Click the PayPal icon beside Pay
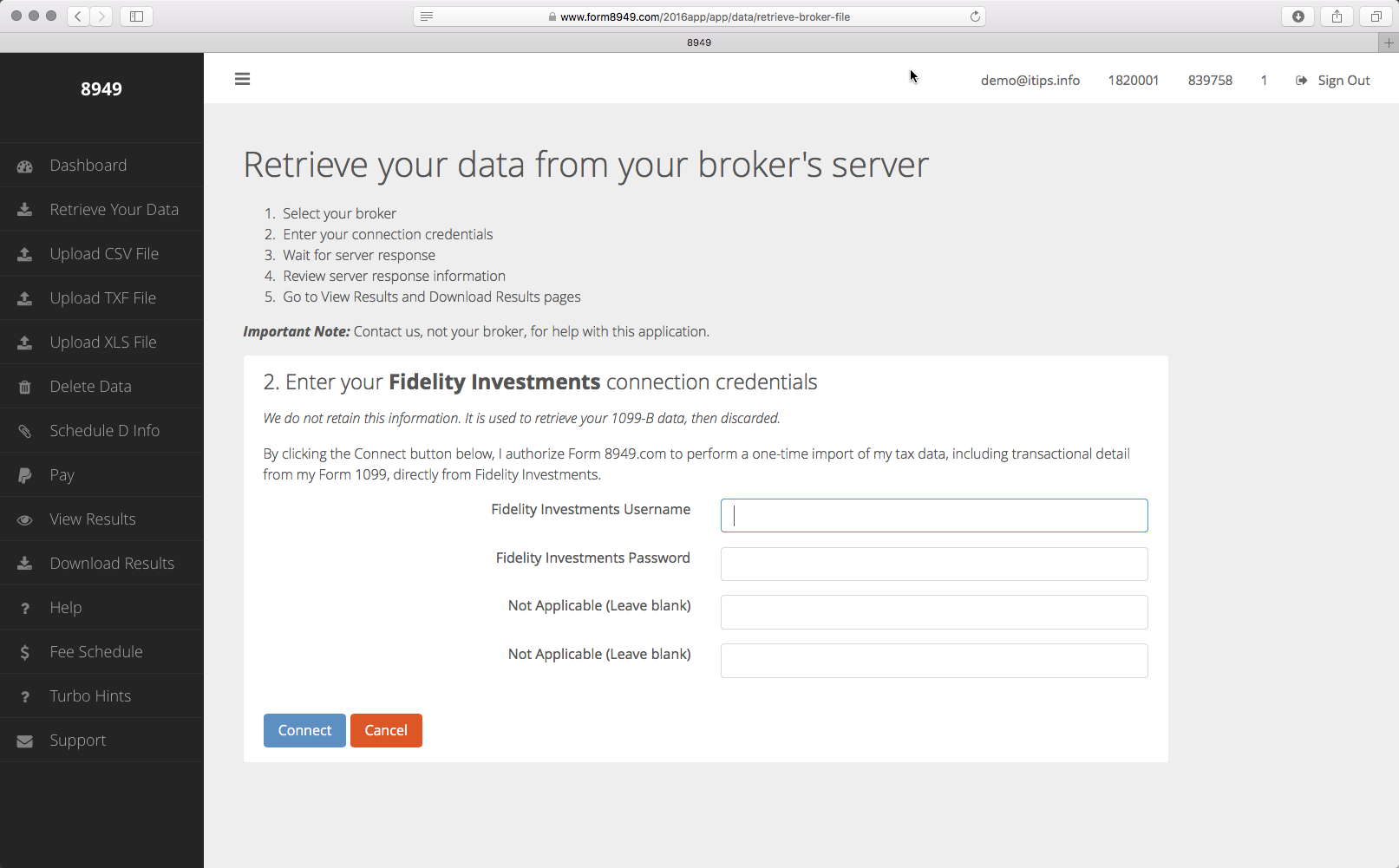1399x868 pixels. click(25, 475)
